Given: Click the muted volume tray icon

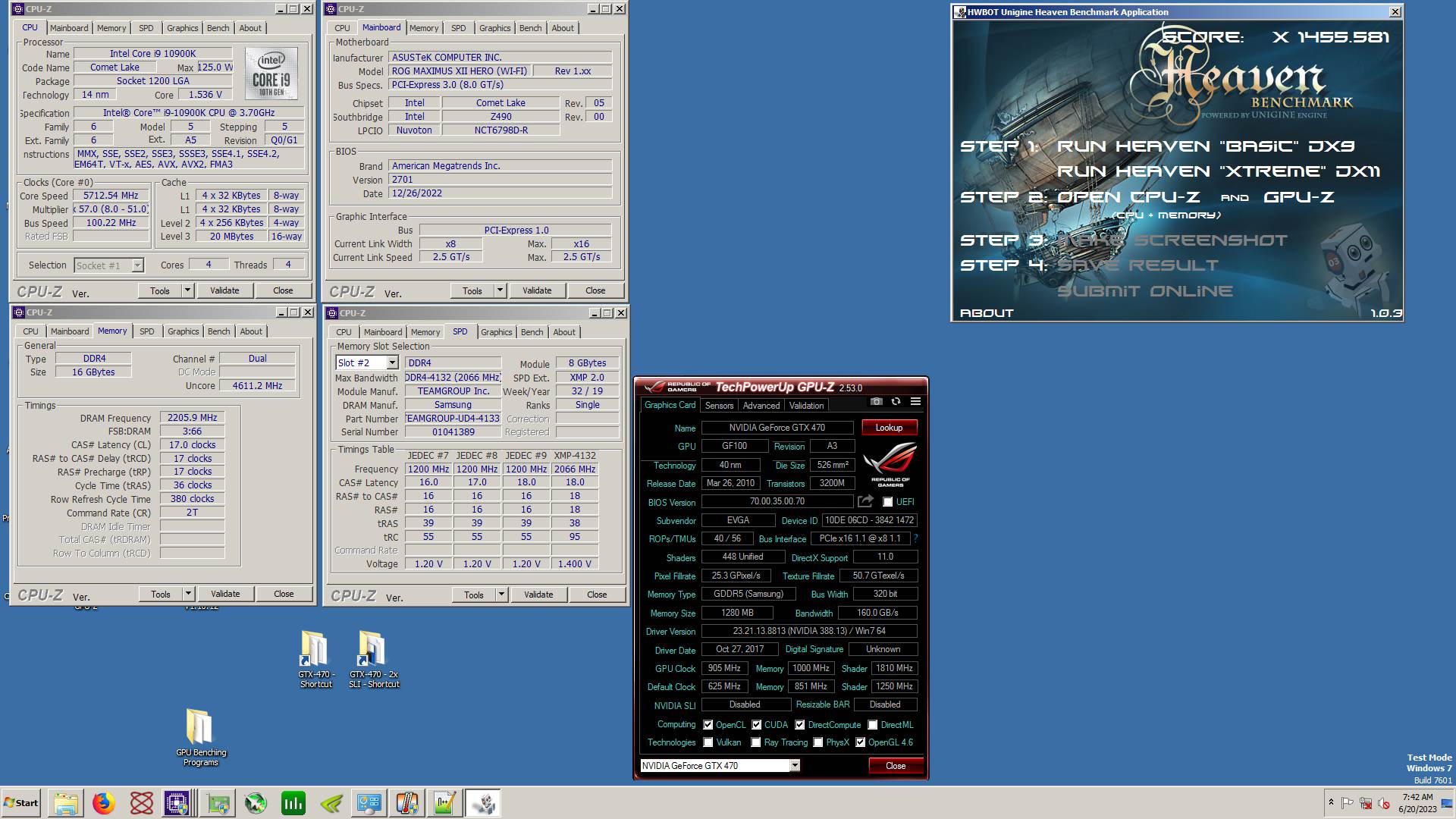Looking at the screenshot, I should pos(1384,803).
